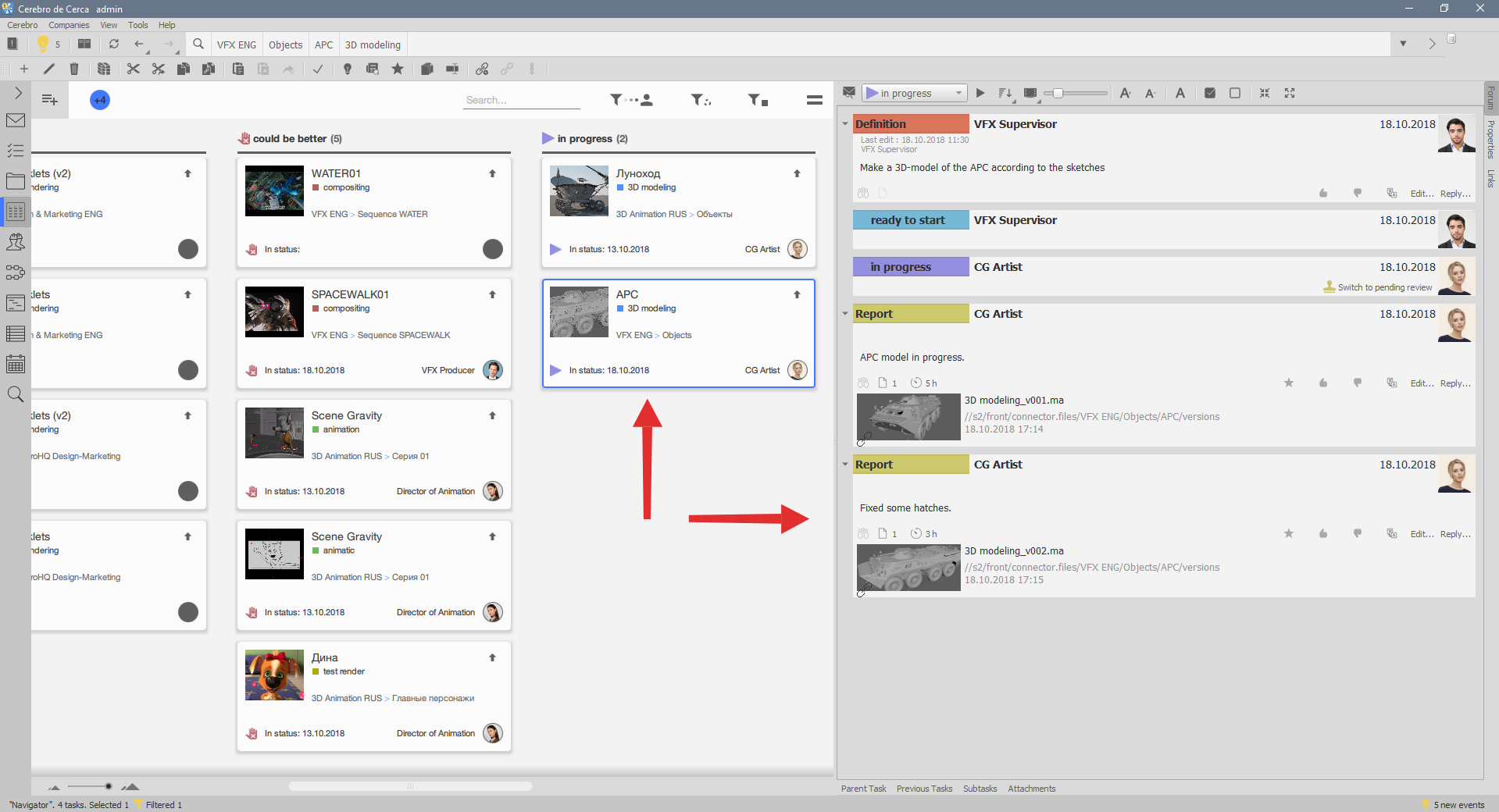Click the expand-all arrows icon in forum

(x=1290, y=93)
